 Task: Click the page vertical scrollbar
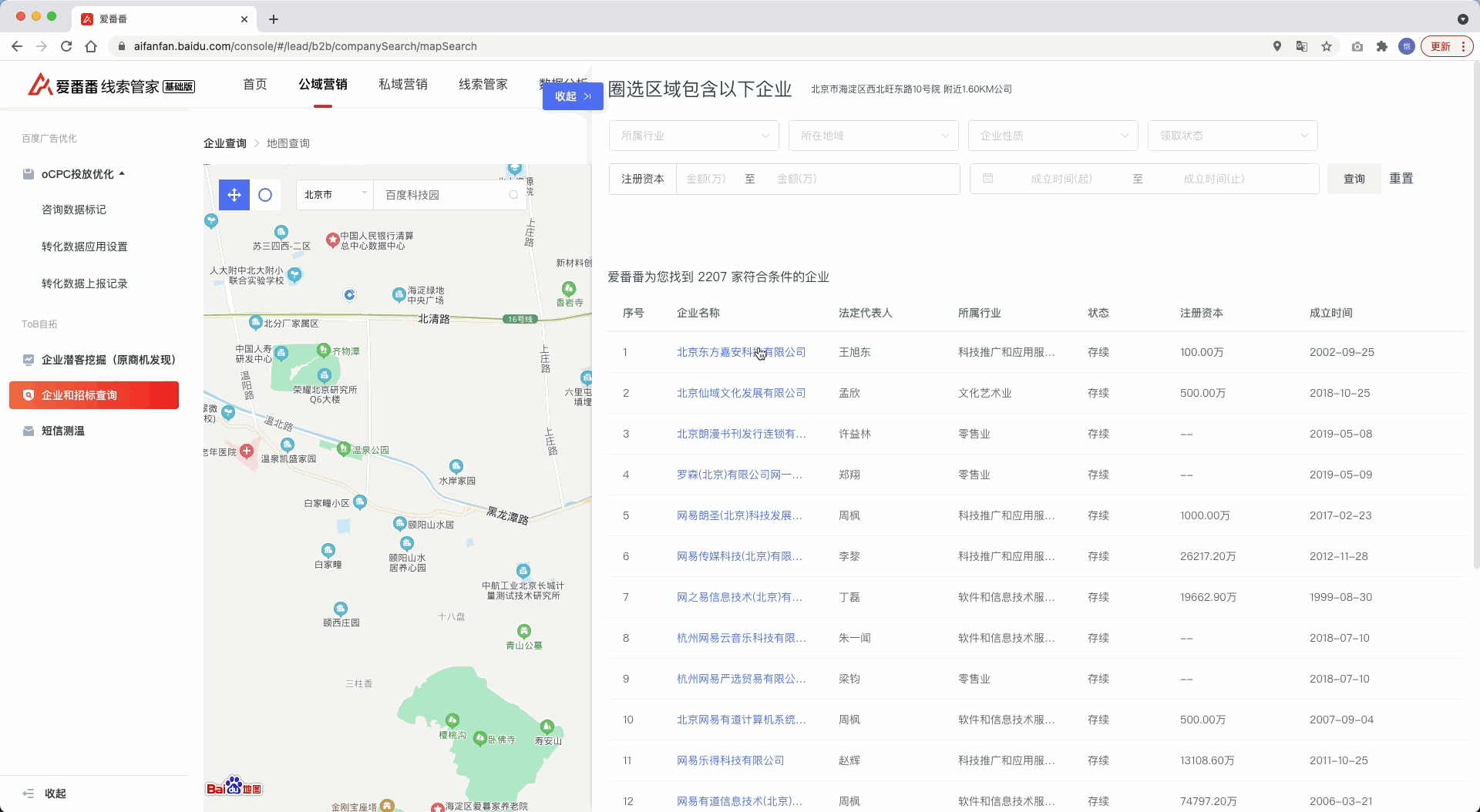click(1475, 316)
